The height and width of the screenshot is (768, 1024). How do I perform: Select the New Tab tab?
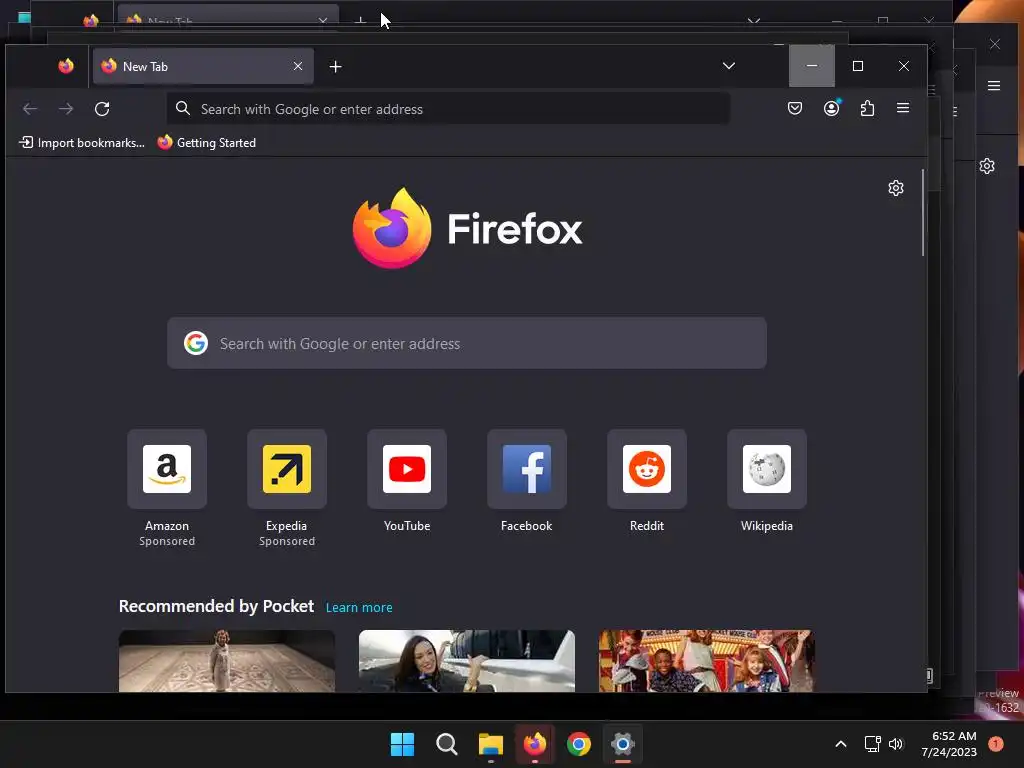[203, 66]
